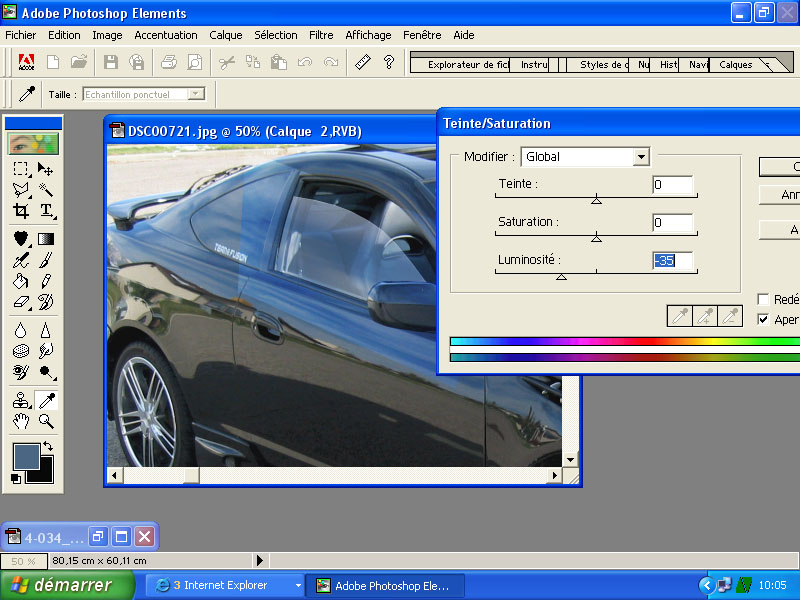Click the Help question mark icon
800x600 pixels.
pyautogui.click(x=389, y=62)
